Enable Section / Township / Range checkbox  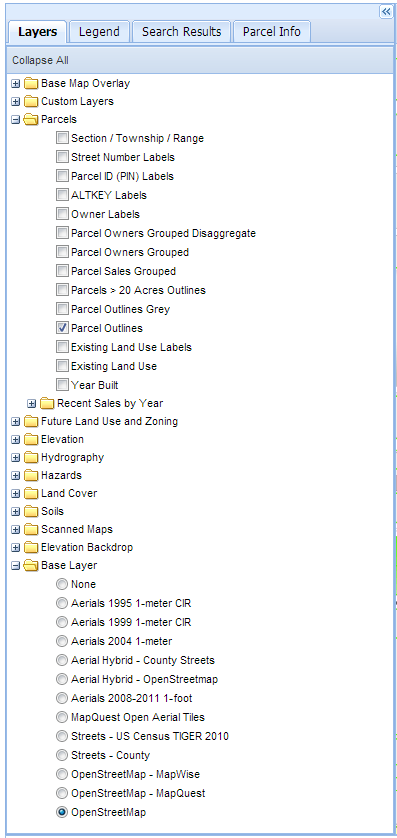(63, 138)
